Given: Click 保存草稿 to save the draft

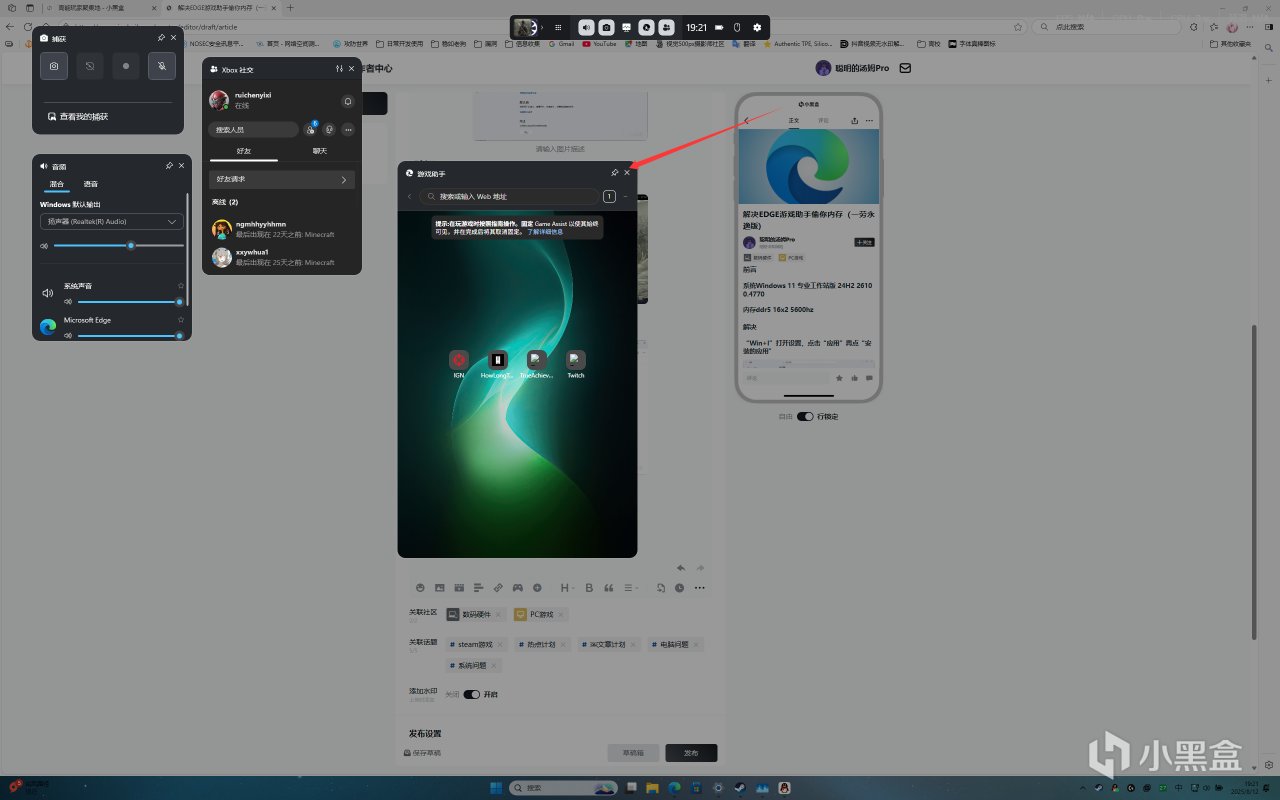Looking at the screenshot, I should [422, 753].
